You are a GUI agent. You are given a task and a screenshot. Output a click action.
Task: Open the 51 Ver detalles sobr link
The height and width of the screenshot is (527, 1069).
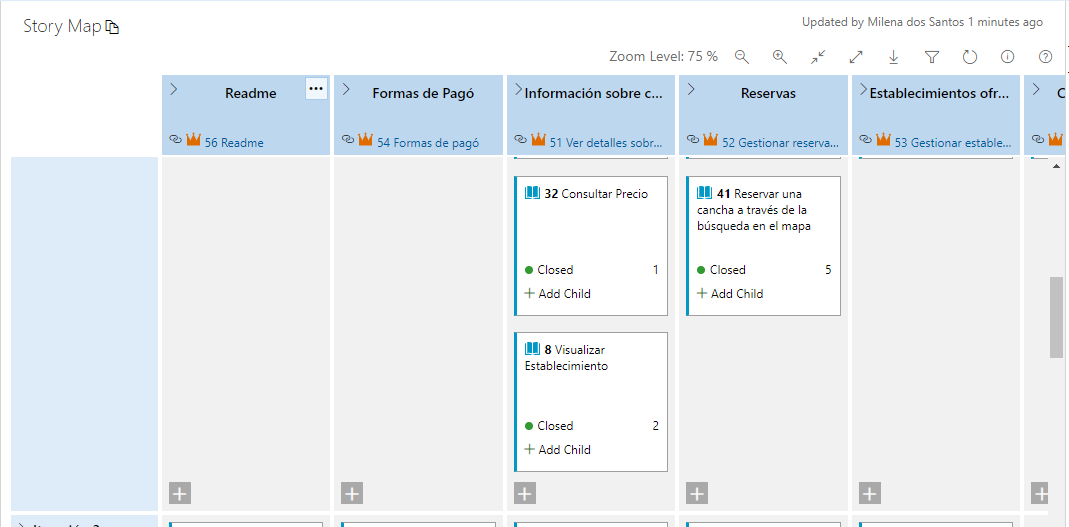coord(608,143)
